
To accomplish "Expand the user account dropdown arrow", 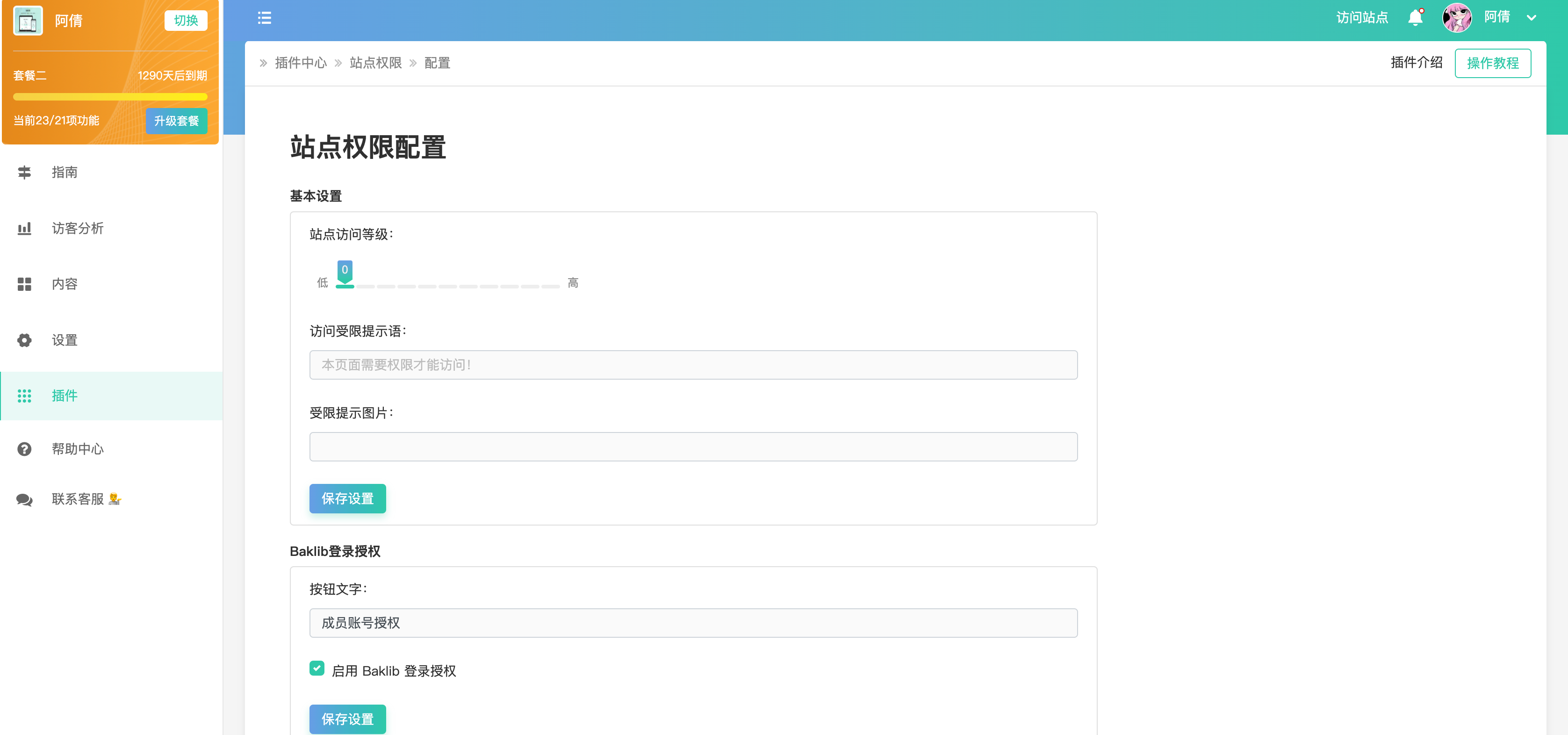I will click(x=1532, y=18).
